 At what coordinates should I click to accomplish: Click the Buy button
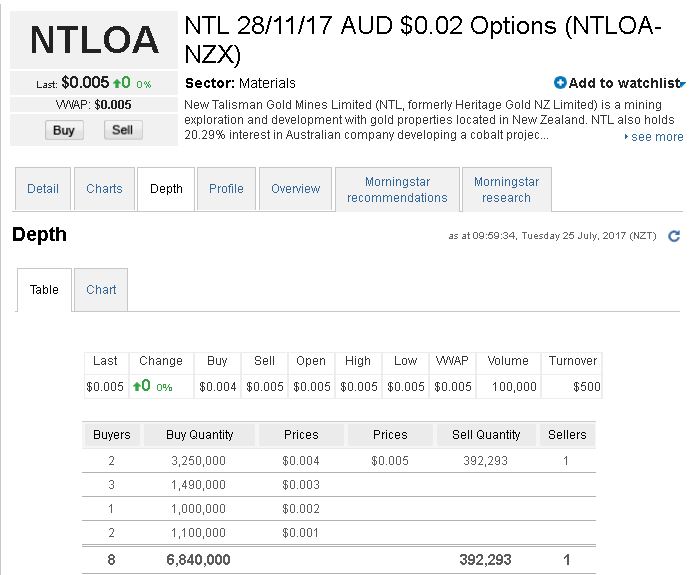pos(64,130)
